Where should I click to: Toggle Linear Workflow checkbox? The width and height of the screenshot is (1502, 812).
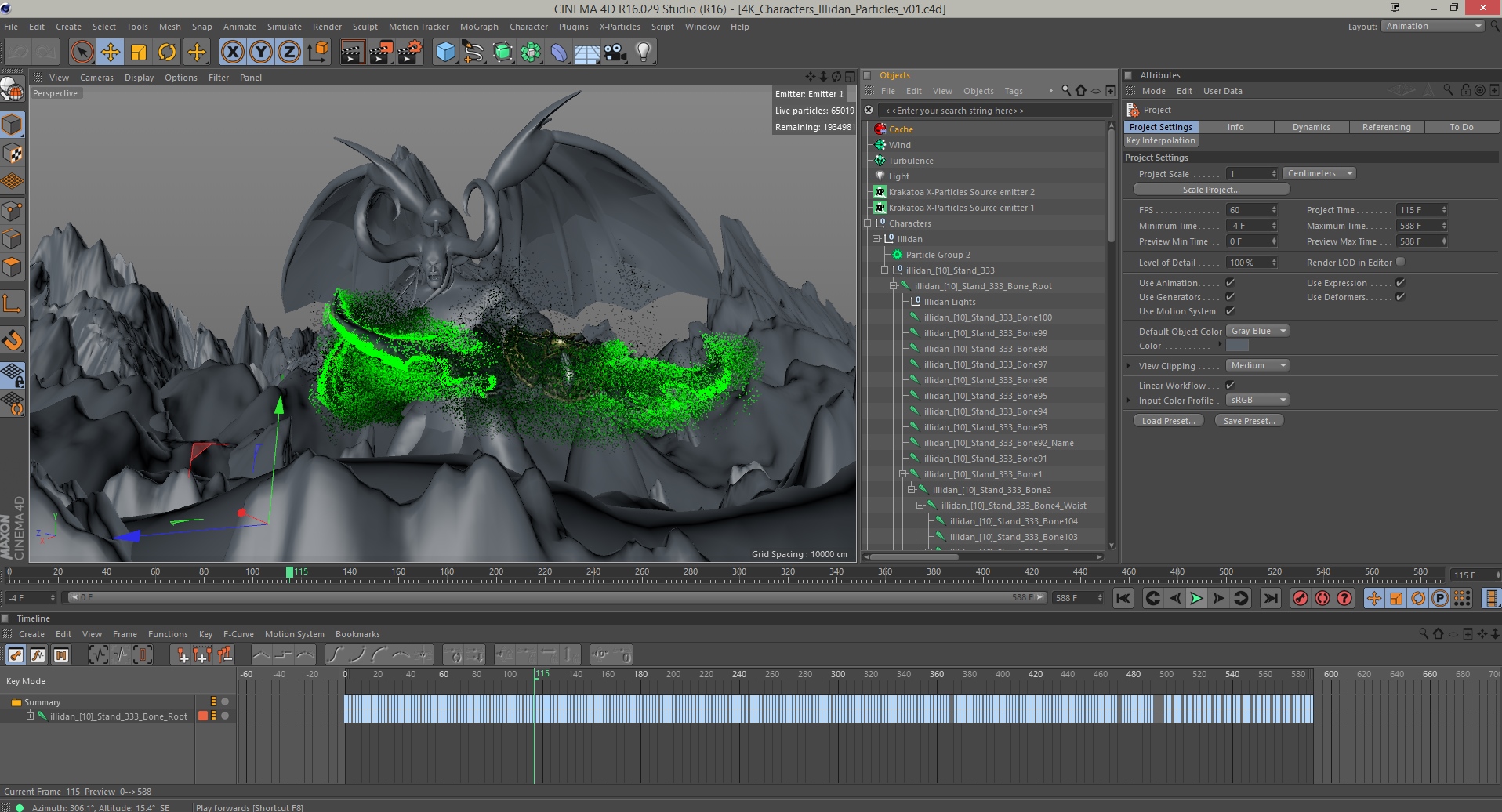click(x=1230, y=385)
